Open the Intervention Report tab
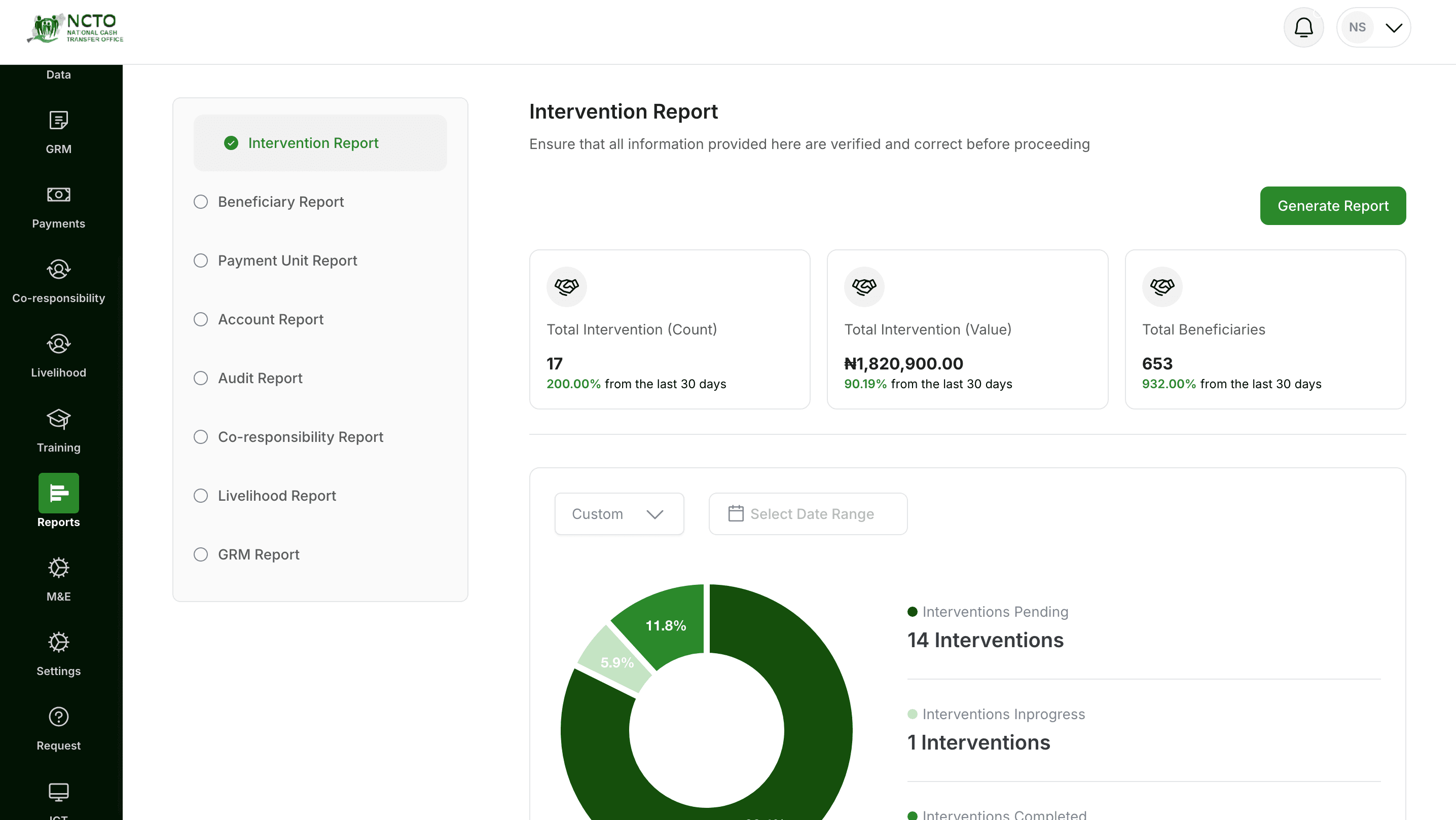Viewport: 1456px width, 820px height. 320,143
